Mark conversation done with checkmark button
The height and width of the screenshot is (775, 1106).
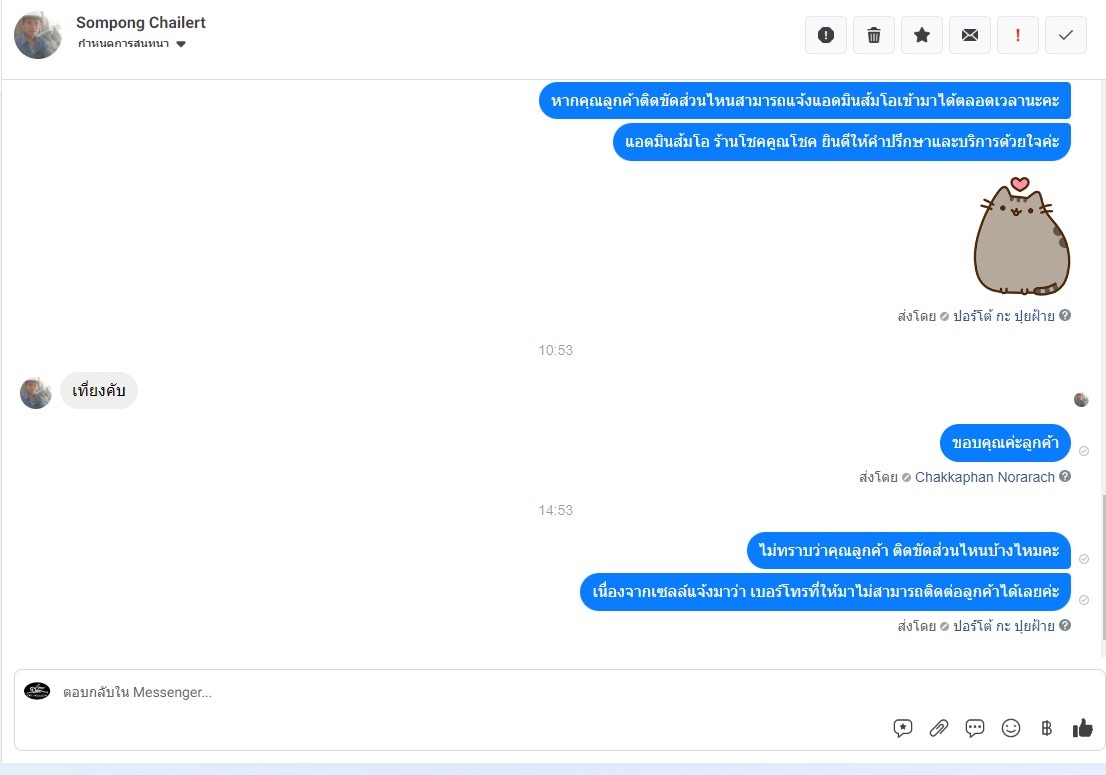(1065, 35)
